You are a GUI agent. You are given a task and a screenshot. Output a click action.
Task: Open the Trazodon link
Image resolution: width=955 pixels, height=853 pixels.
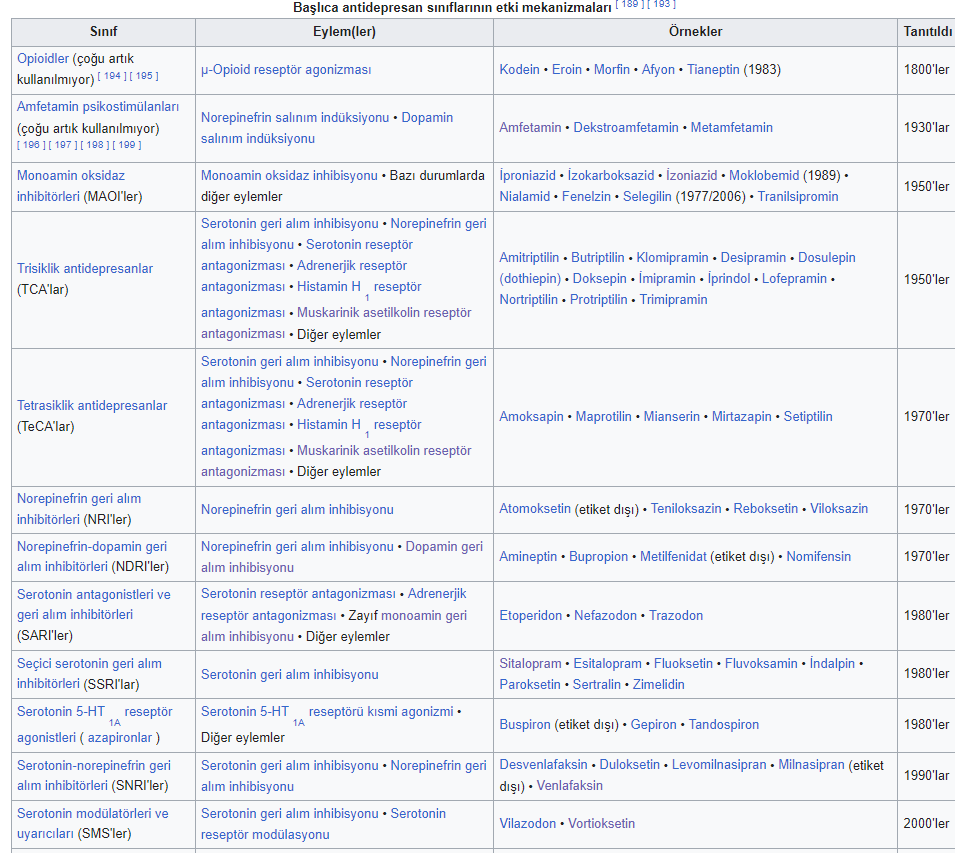click(x=676, y=616)
